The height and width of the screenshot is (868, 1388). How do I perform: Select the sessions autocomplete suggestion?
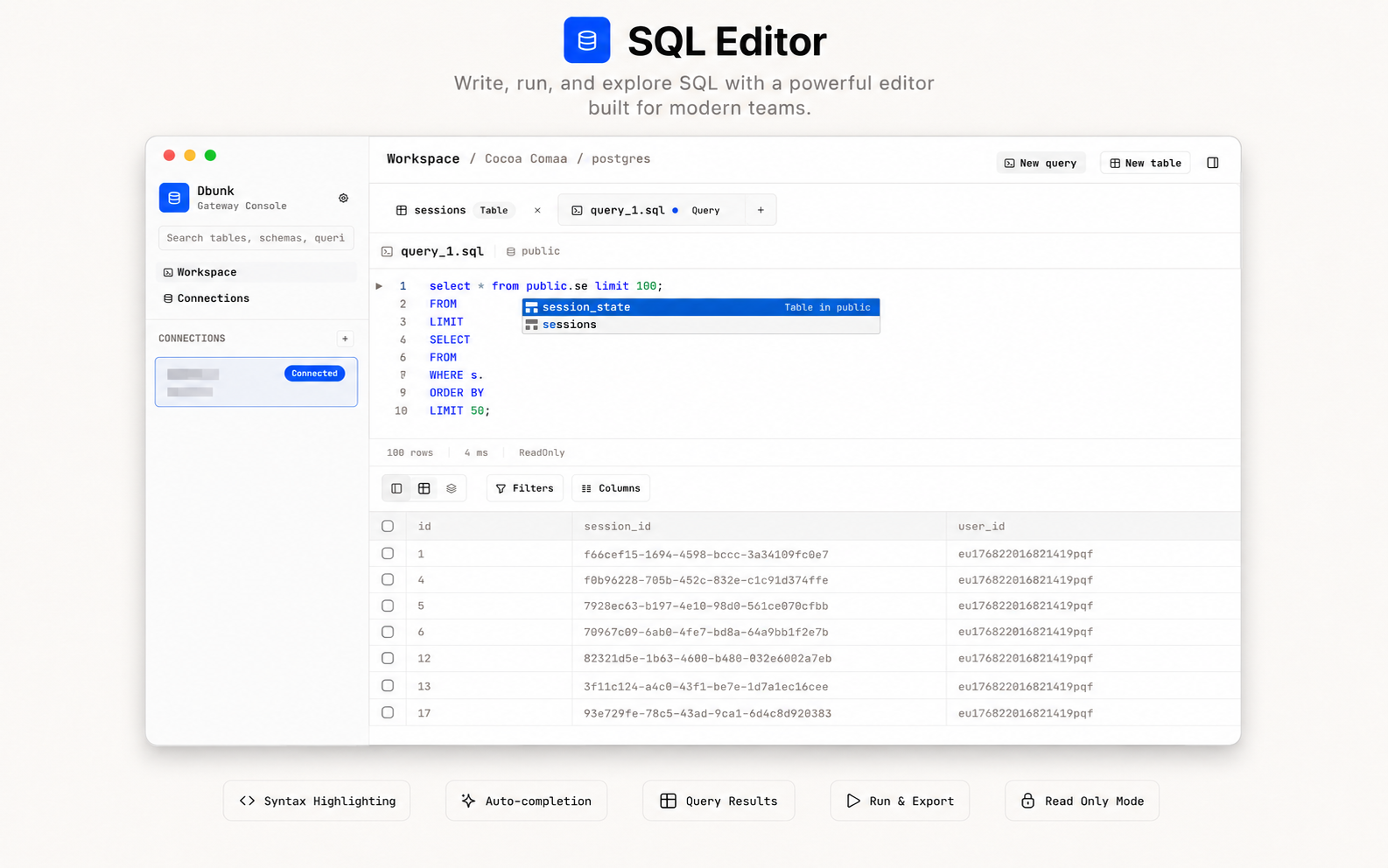[701, 325]
